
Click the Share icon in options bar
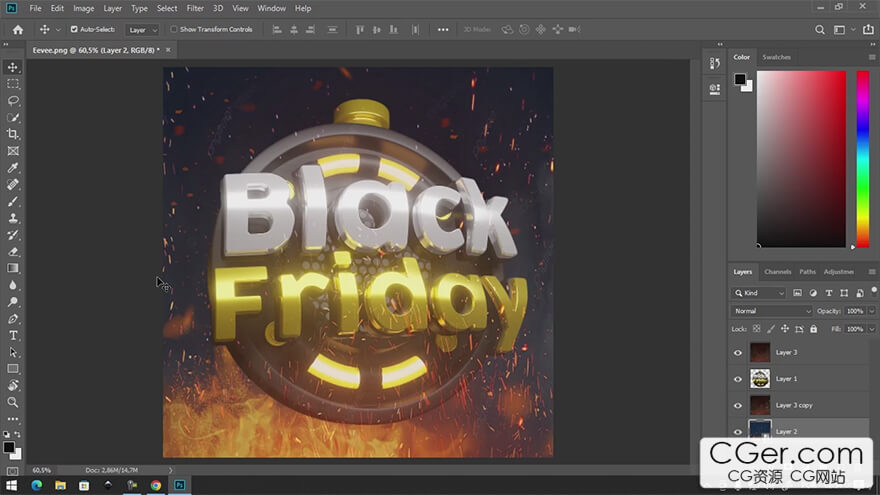[868, 30]
